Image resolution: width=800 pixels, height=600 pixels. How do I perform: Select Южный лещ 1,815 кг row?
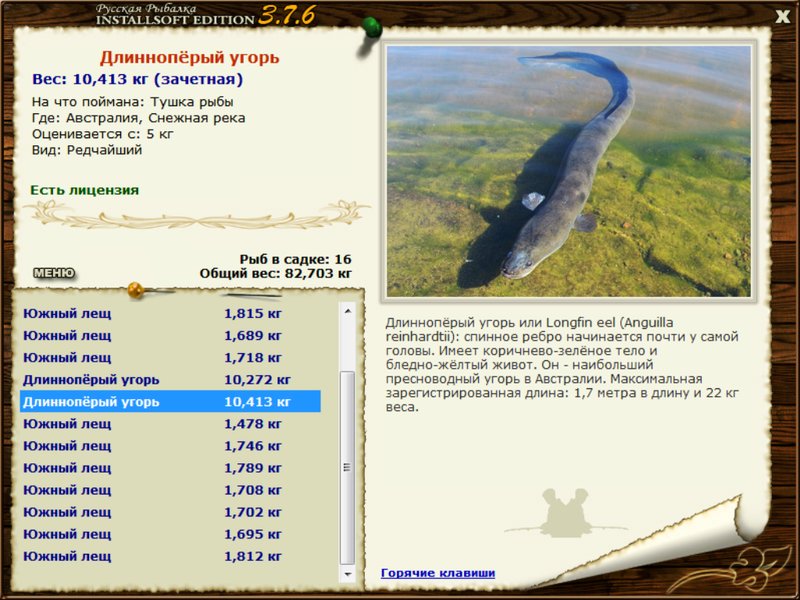[170, 314]
